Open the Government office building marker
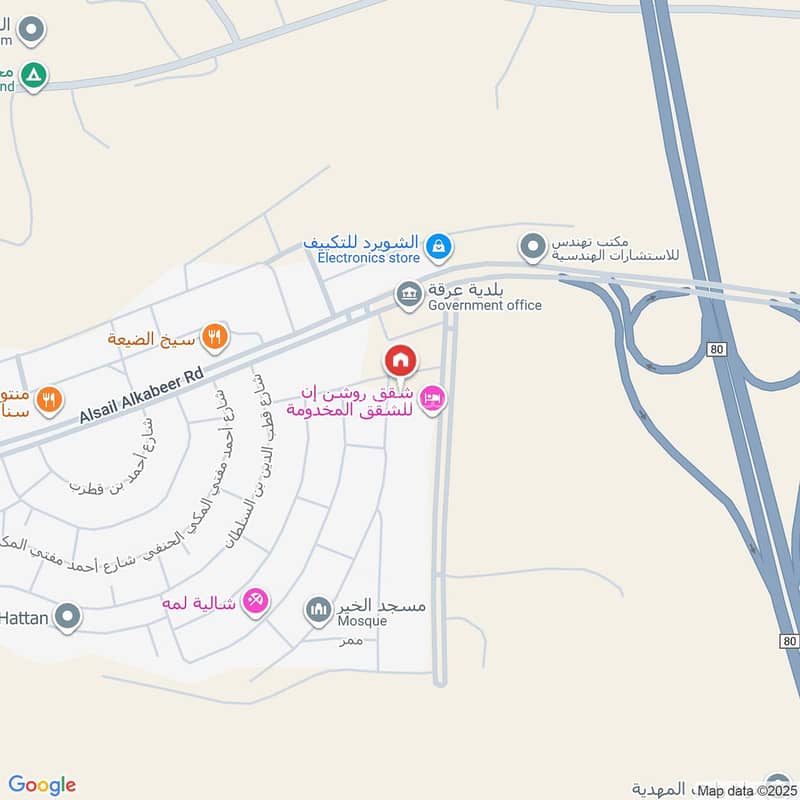 pyautogui.click(x=409, y=296)
